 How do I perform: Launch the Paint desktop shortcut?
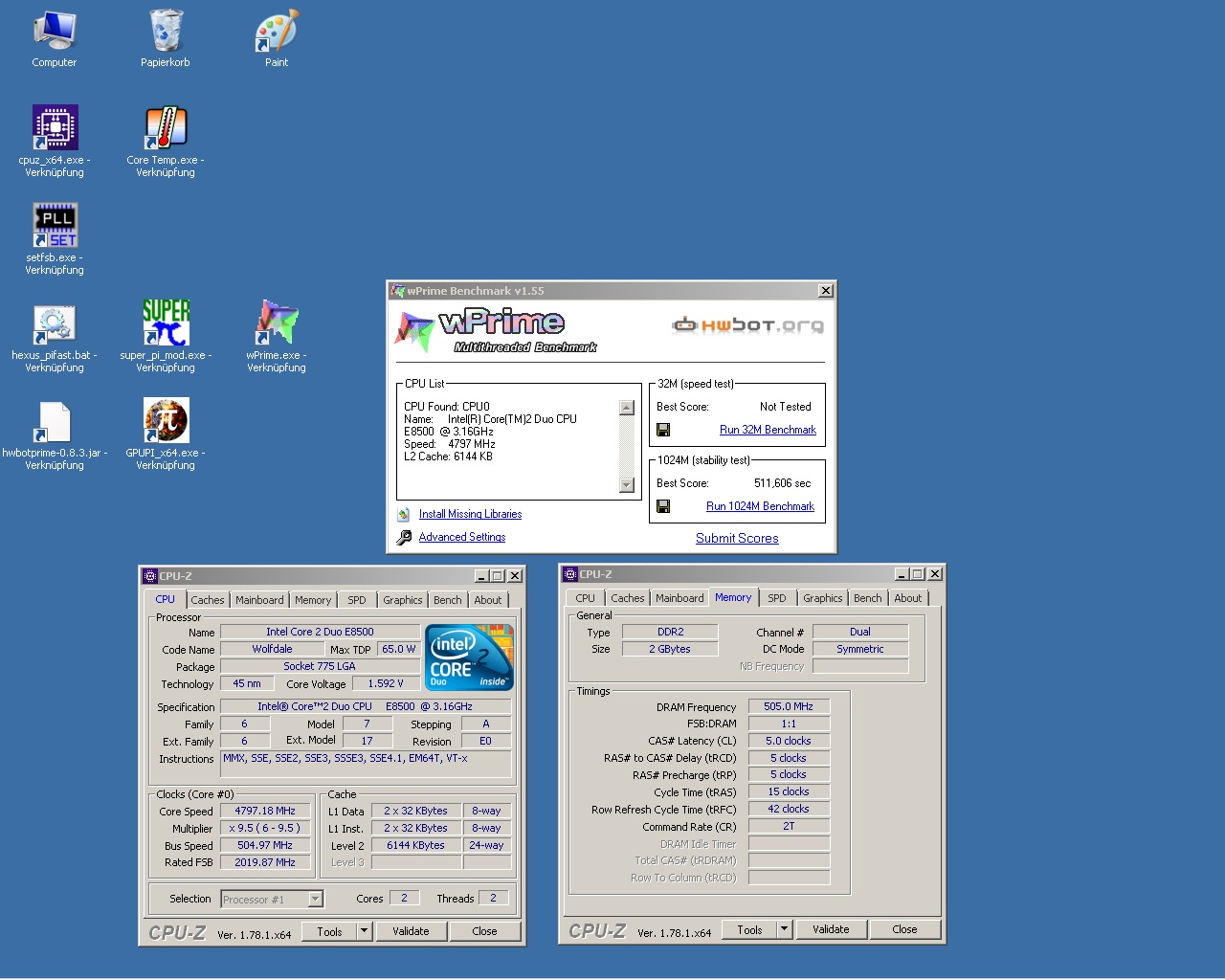coord(277,31)
